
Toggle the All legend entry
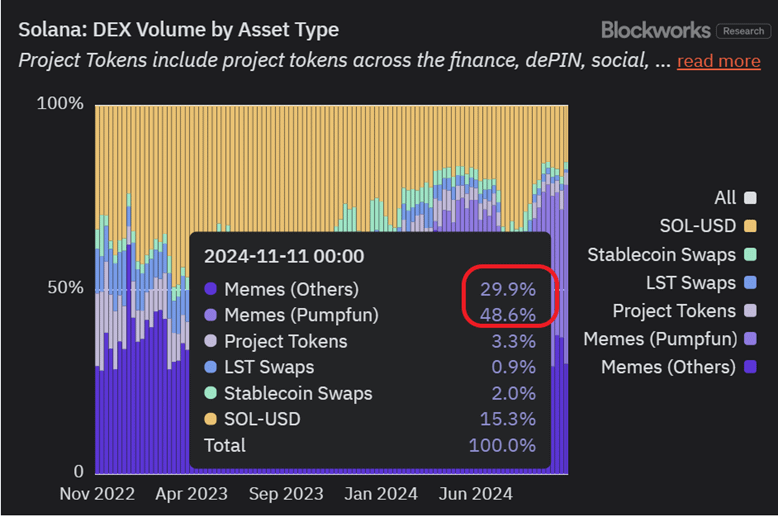[x=725, y=198]
